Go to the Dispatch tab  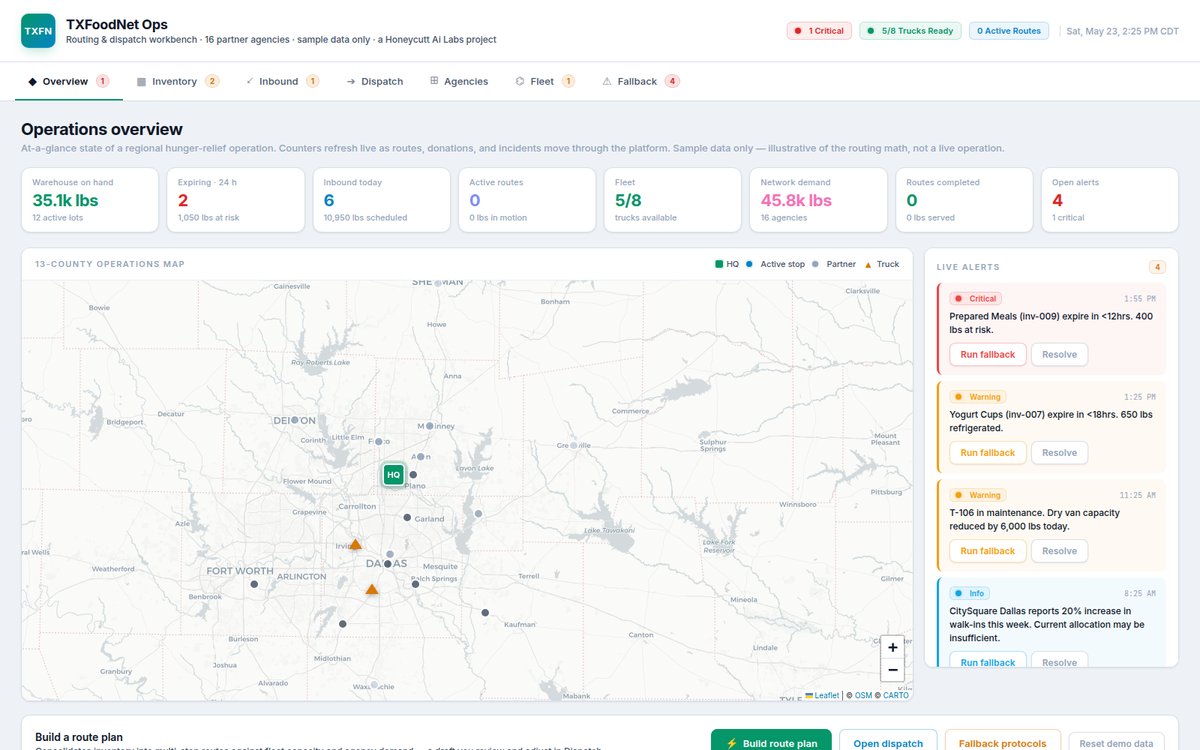click(x=375, y=81)
